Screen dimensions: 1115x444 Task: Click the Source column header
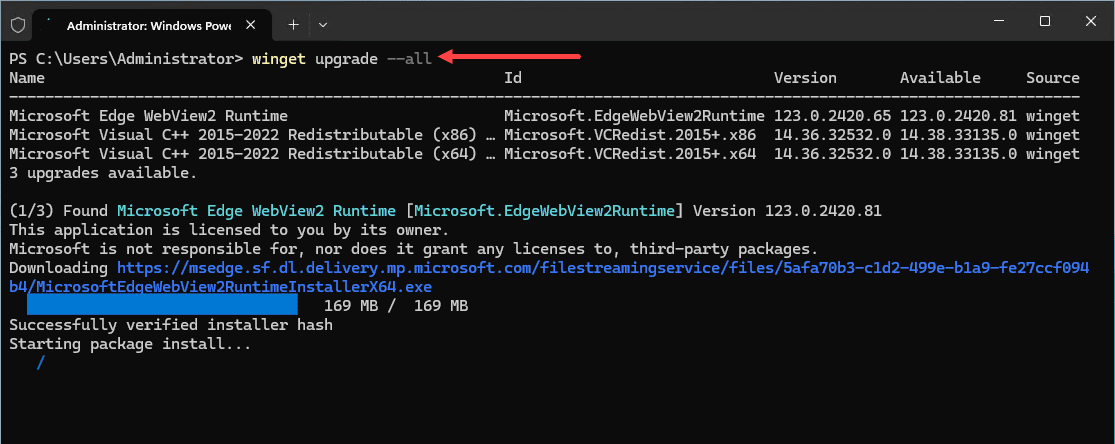1052,78
